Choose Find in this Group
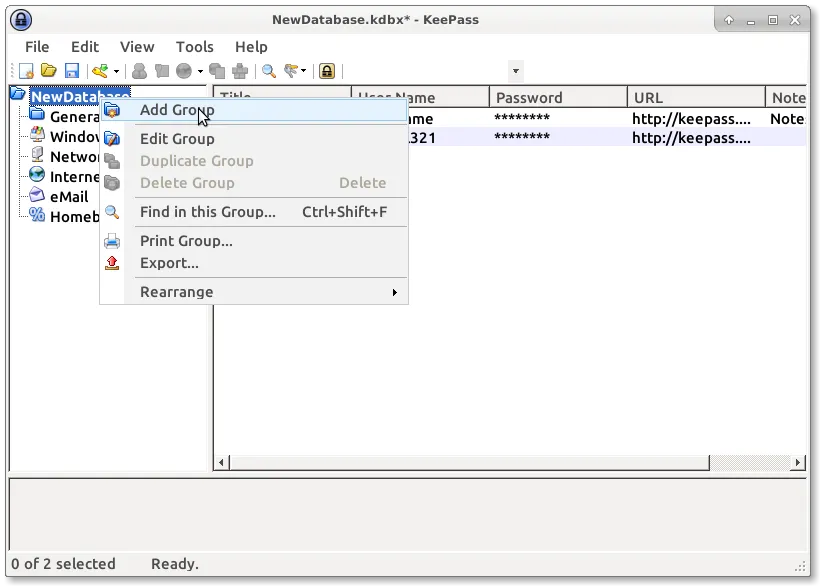 tap(207, 212)
